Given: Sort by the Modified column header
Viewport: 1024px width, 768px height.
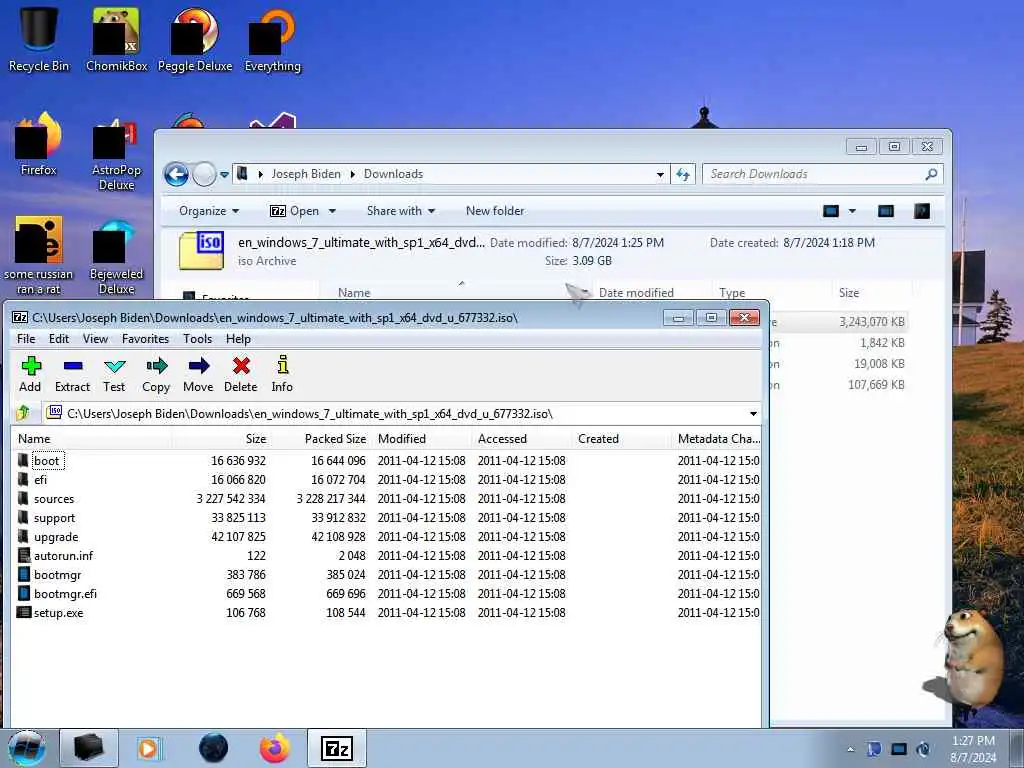Looking at the screenshot, I should (x=422, y=439).
